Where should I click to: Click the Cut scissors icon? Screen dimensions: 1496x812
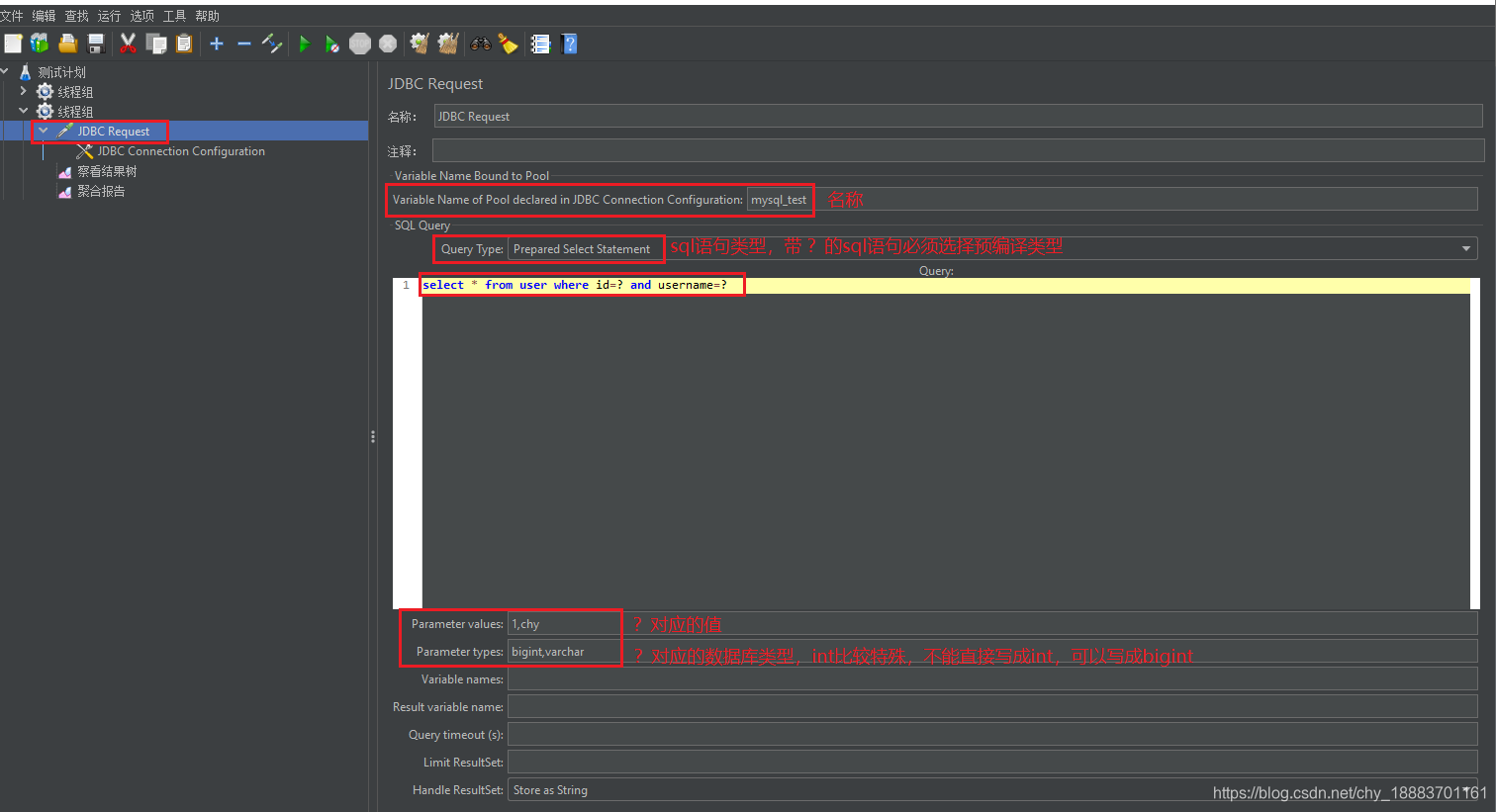128,44
